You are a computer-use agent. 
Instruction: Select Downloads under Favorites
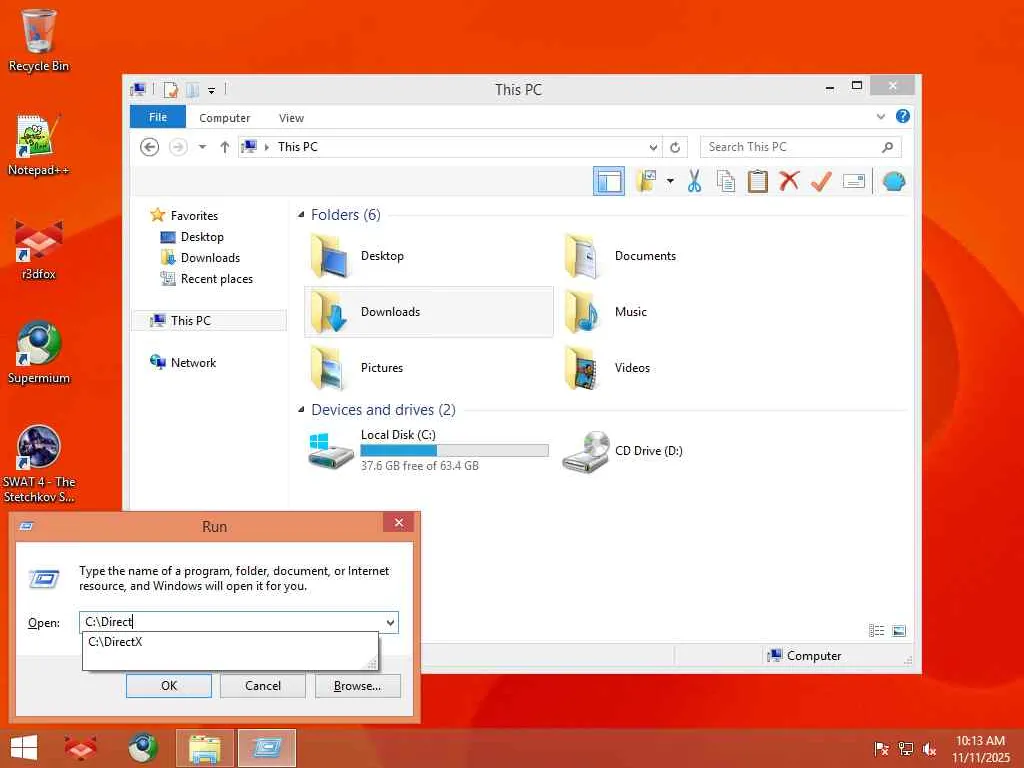(x=210, y=257)
